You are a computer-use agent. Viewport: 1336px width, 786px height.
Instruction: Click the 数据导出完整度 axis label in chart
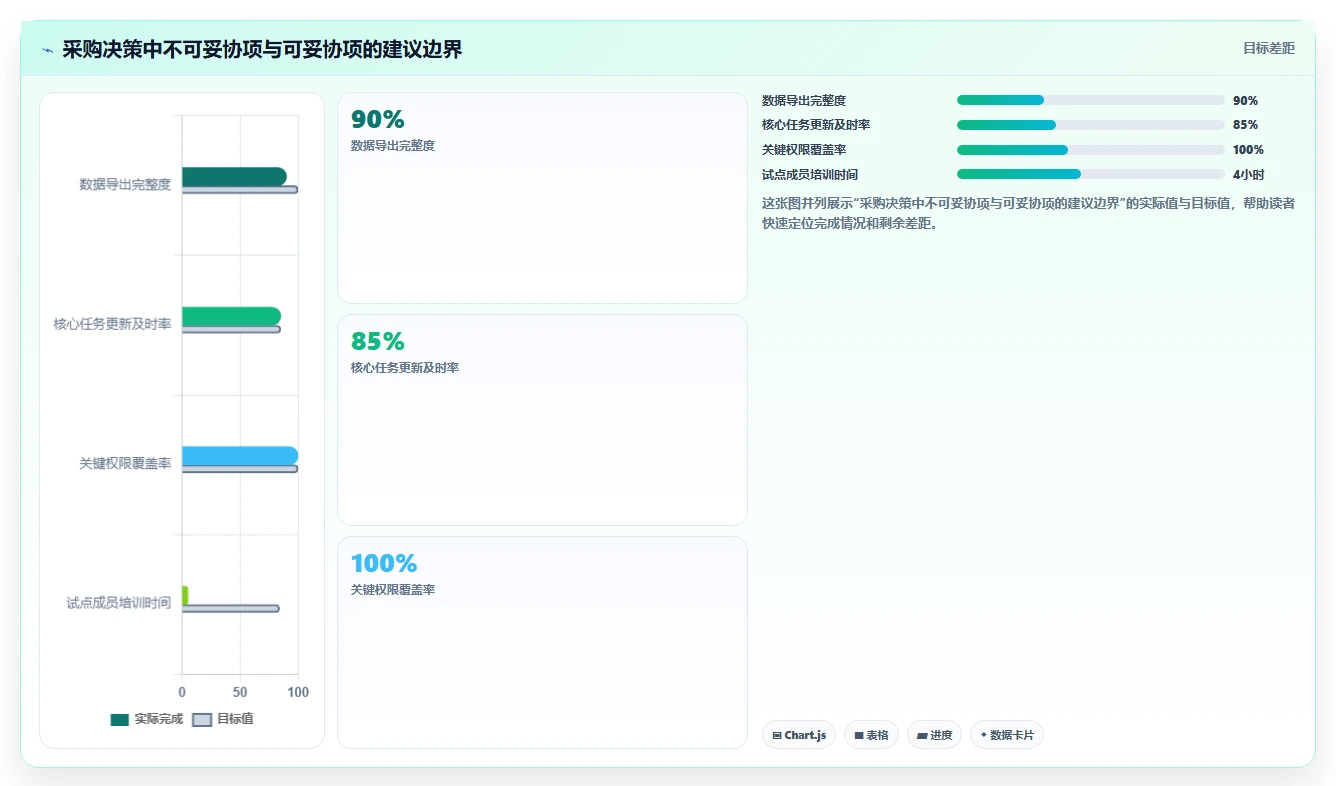[125, 184]
